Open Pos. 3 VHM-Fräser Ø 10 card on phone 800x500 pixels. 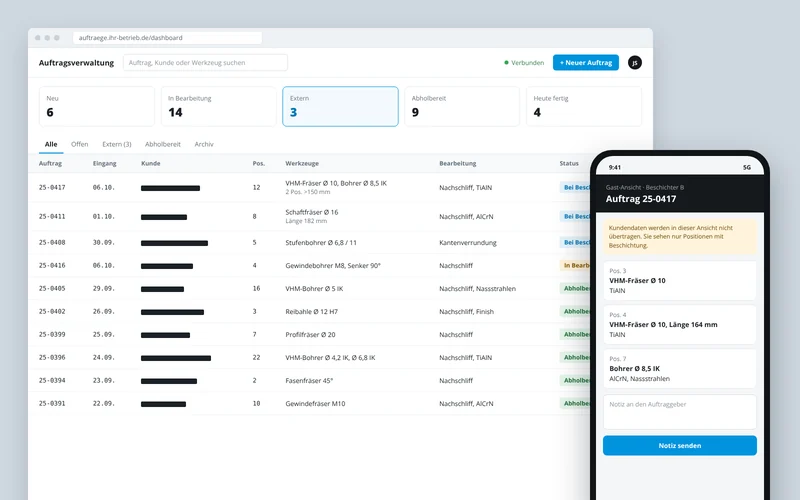(x=680, y=281)
